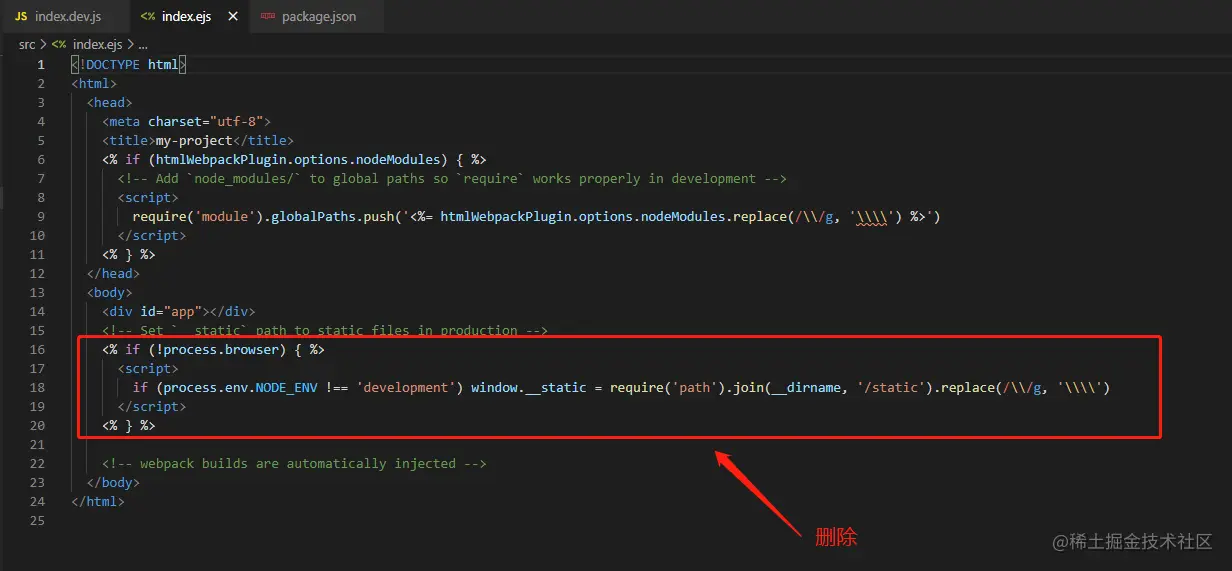This screenshot has height=571, width=1232.
Task: Click the htmlWebpackPlugin.options.nodeModules if-condition line
Action: 294,160
